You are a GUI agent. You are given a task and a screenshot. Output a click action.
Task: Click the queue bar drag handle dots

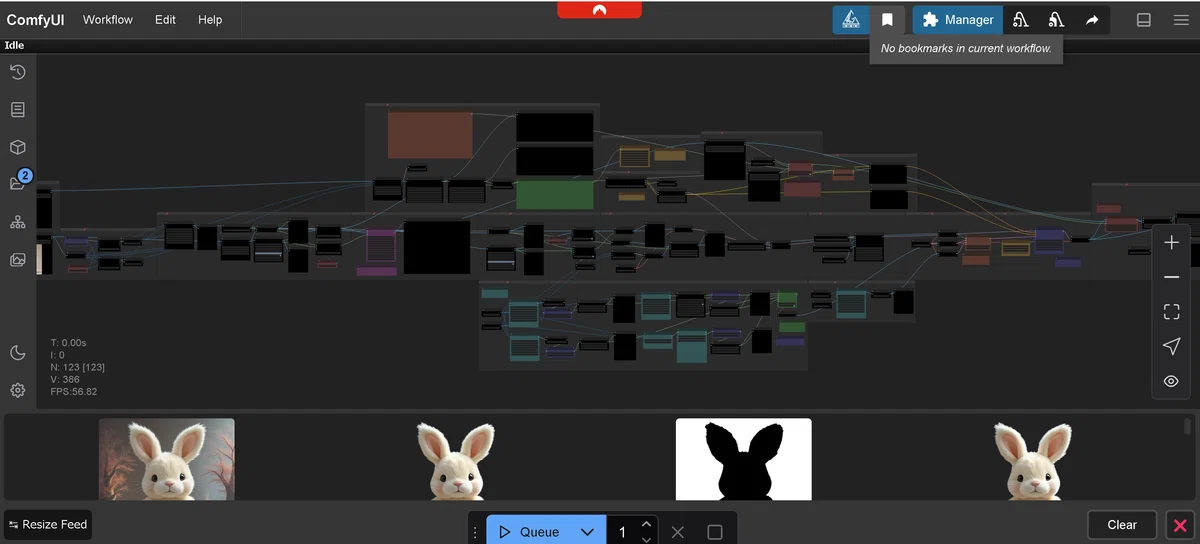click(476, 532)
